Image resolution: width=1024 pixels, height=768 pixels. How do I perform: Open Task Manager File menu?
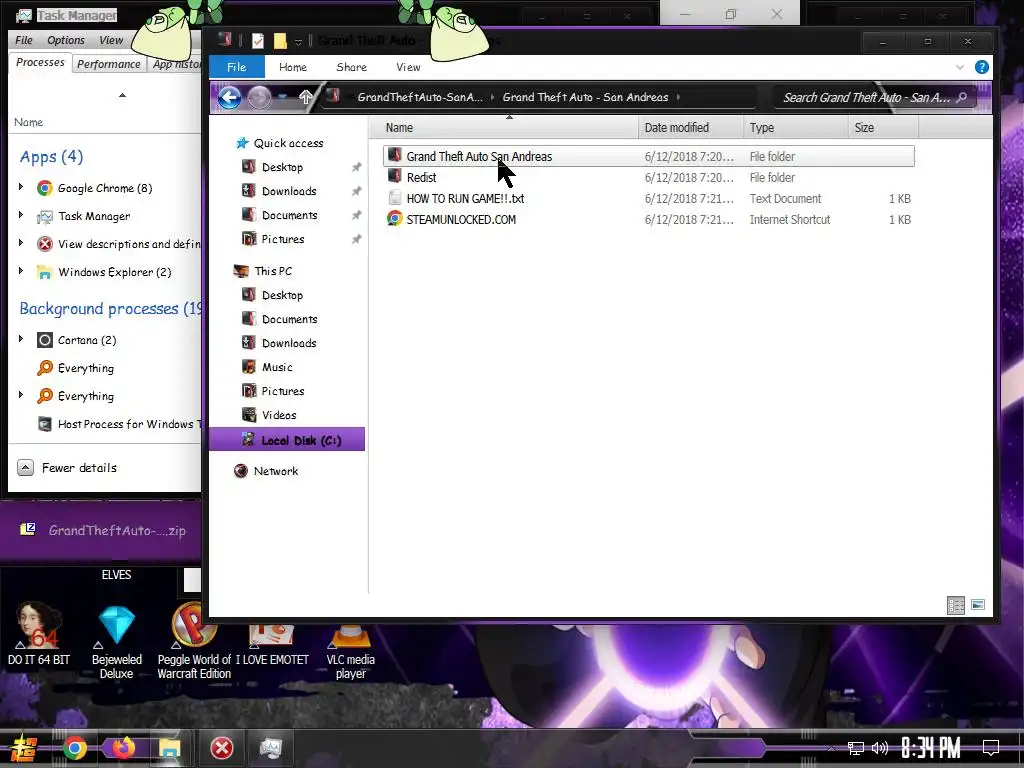click(x=24, y=40)
